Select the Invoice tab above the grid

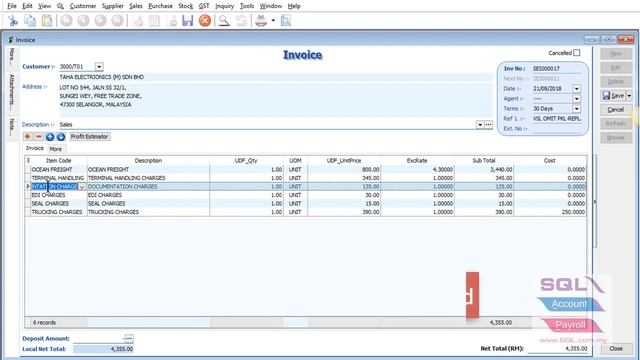pyautogui.click(x=35, y=148)
